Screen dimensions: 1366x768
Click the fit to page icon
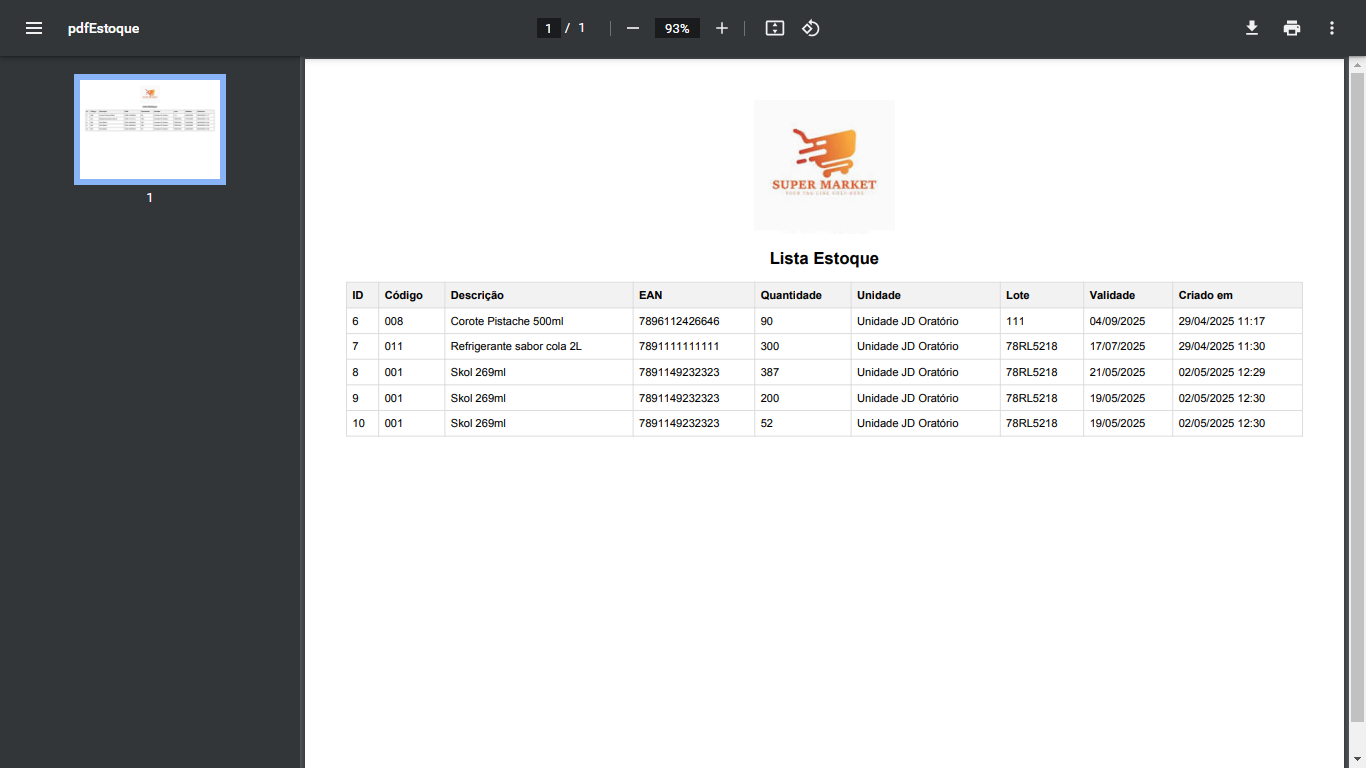(775, 28)
